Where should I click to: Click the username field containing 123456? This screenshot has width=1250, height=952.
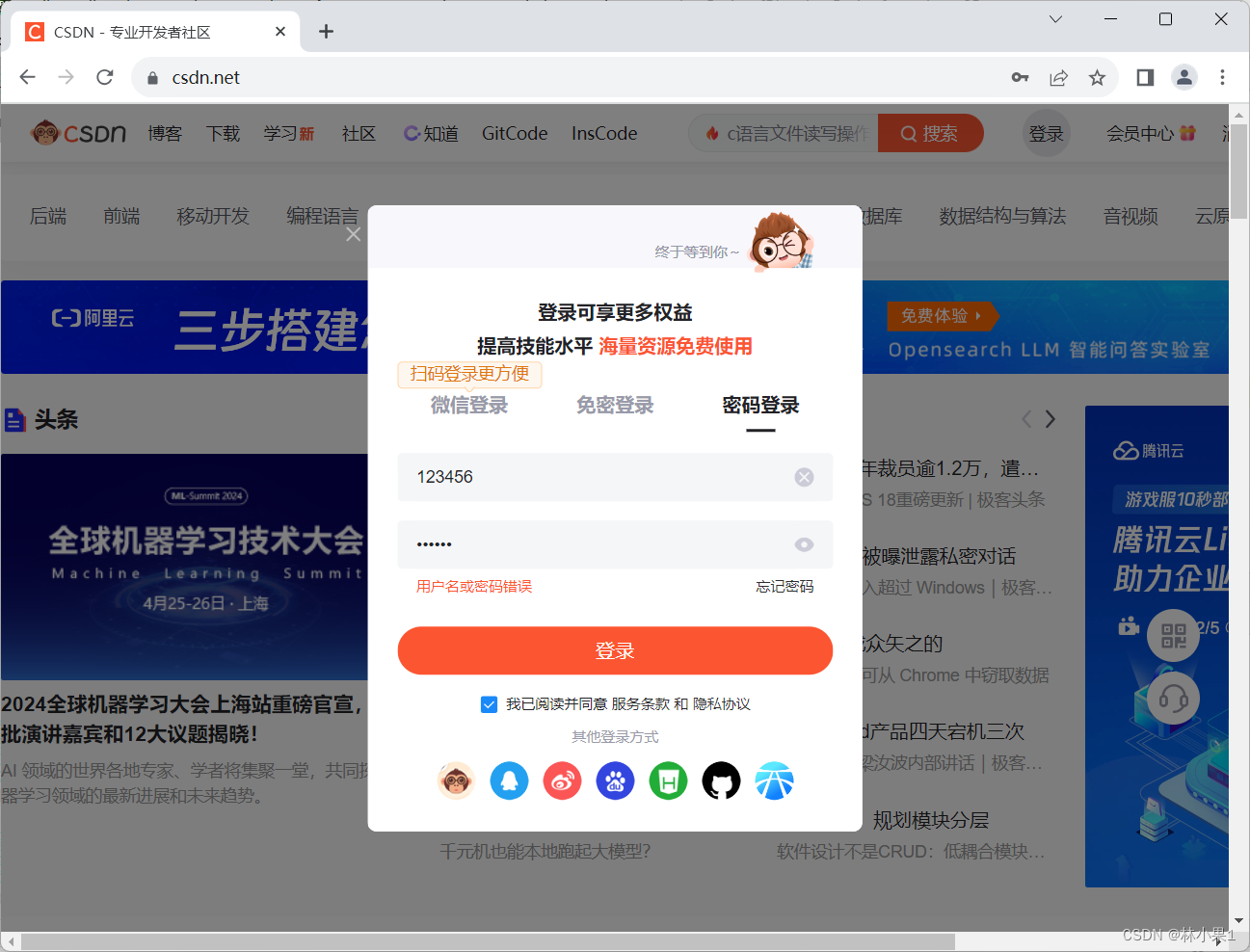click(x=615, y=477)
